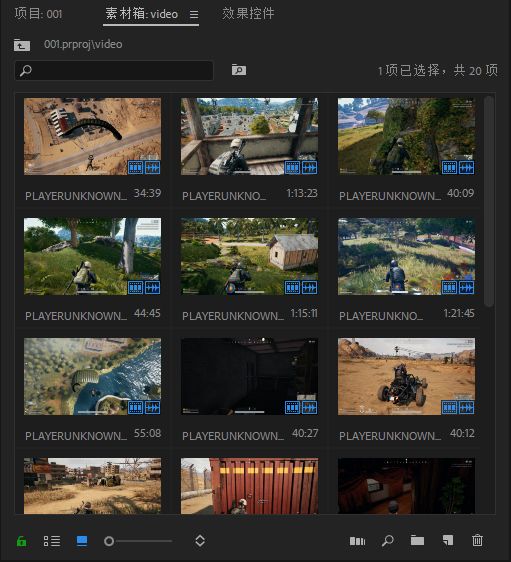Click the 001.prproj\video path text

[83, 44]
